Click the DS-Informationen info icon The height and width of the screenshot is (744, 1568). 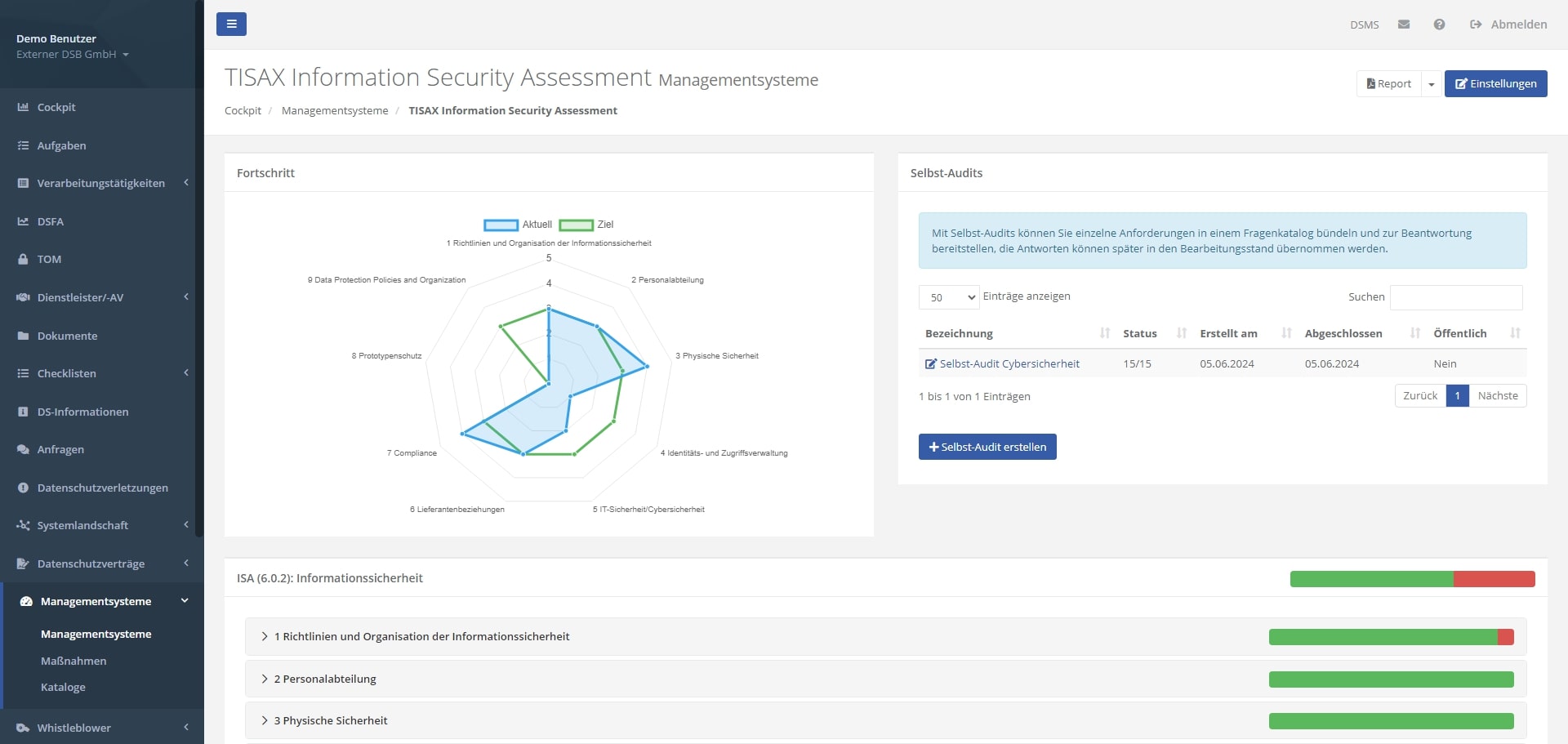click(23, 412)
